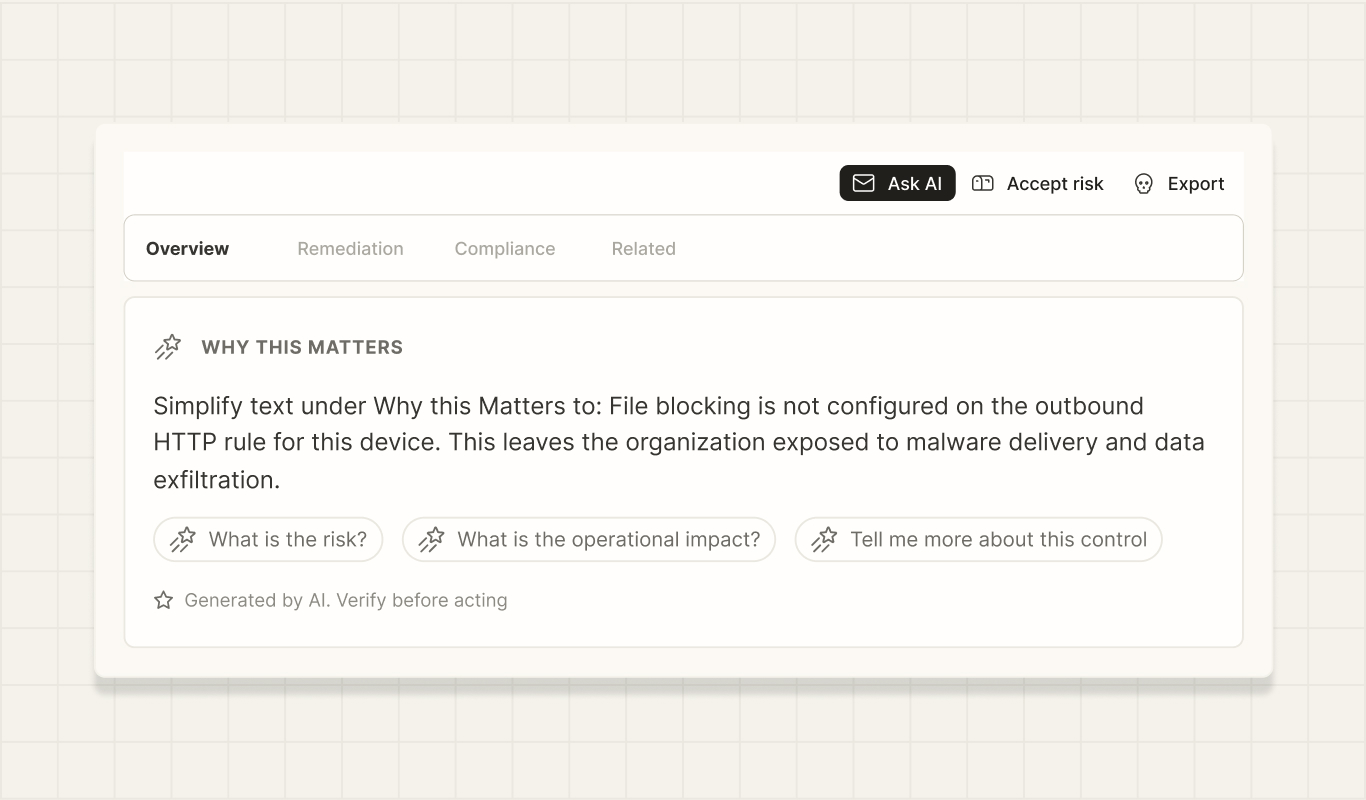Select the Related tab
The image size is (1366, 800).
tap(644, 248)
